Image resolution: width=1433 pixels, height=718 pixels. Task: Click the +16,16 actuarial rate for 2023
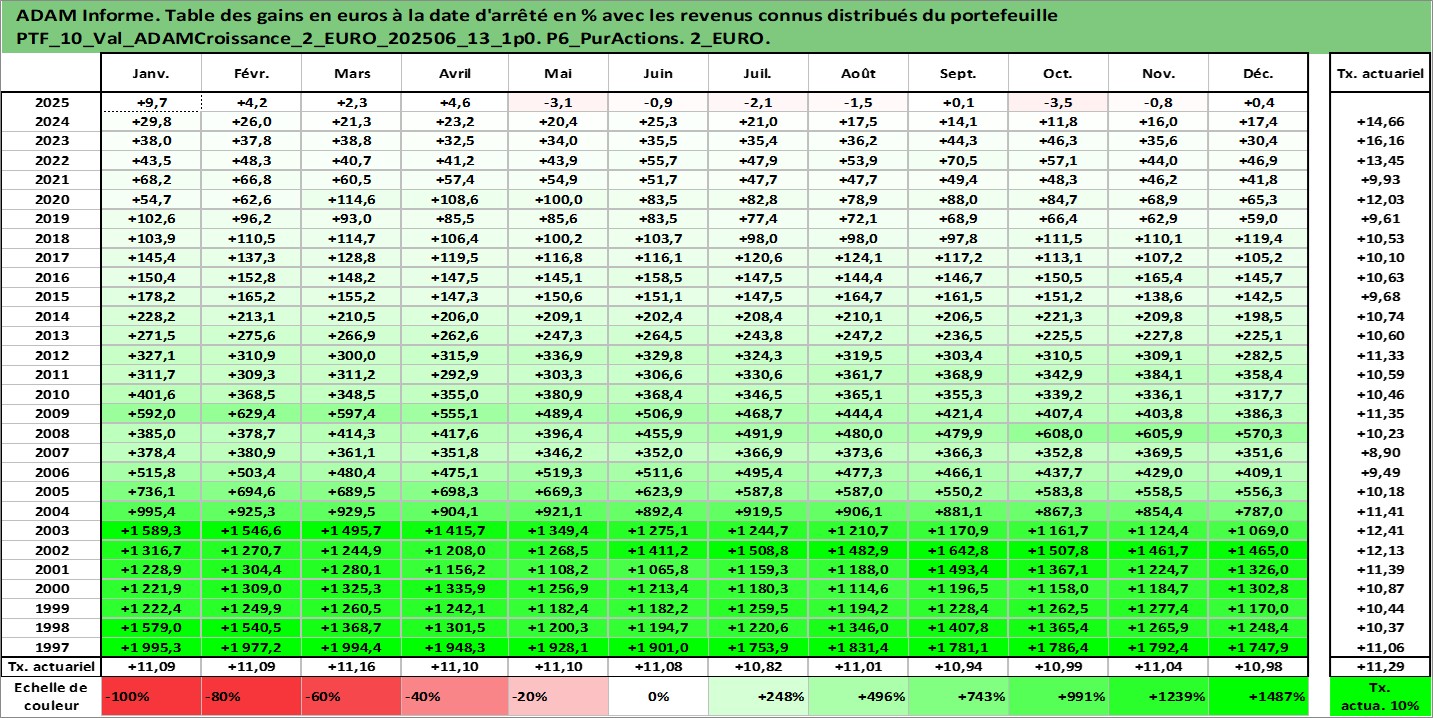1381,141
